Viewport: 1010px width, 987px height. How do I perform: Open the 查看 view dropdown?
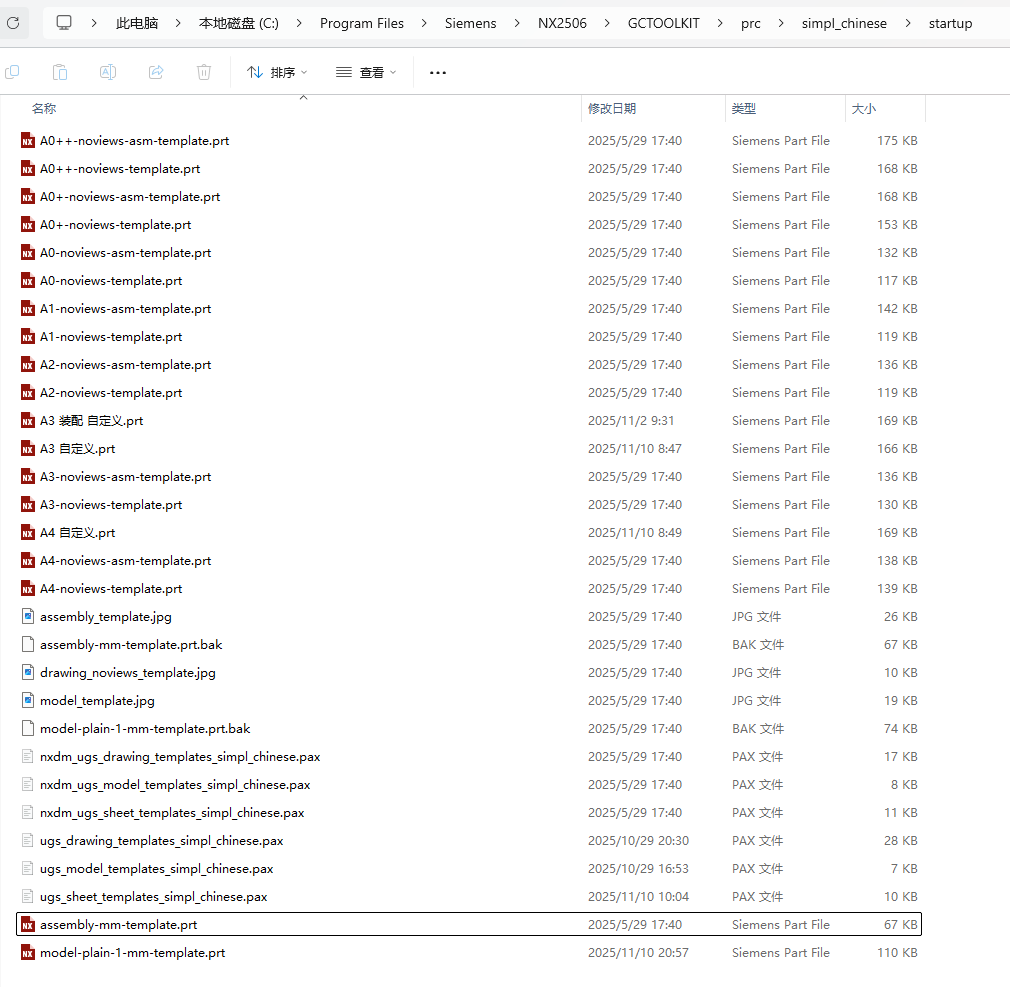[370, 71]
